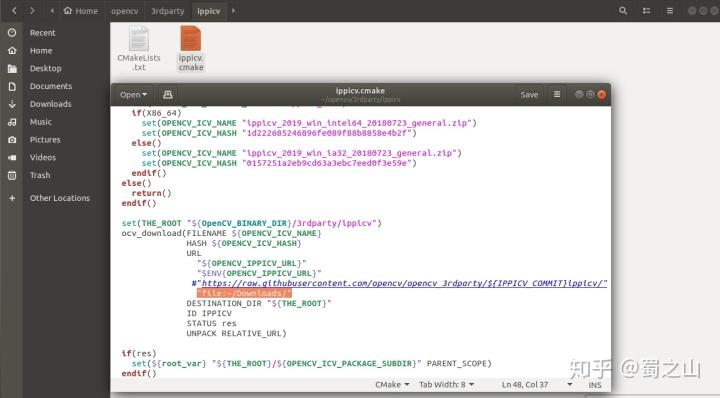Image resolution: width=720 pixels, height=398 pixels.
Task: Go forward with the Files forward arrow
Action: click(x=32, y=11)
